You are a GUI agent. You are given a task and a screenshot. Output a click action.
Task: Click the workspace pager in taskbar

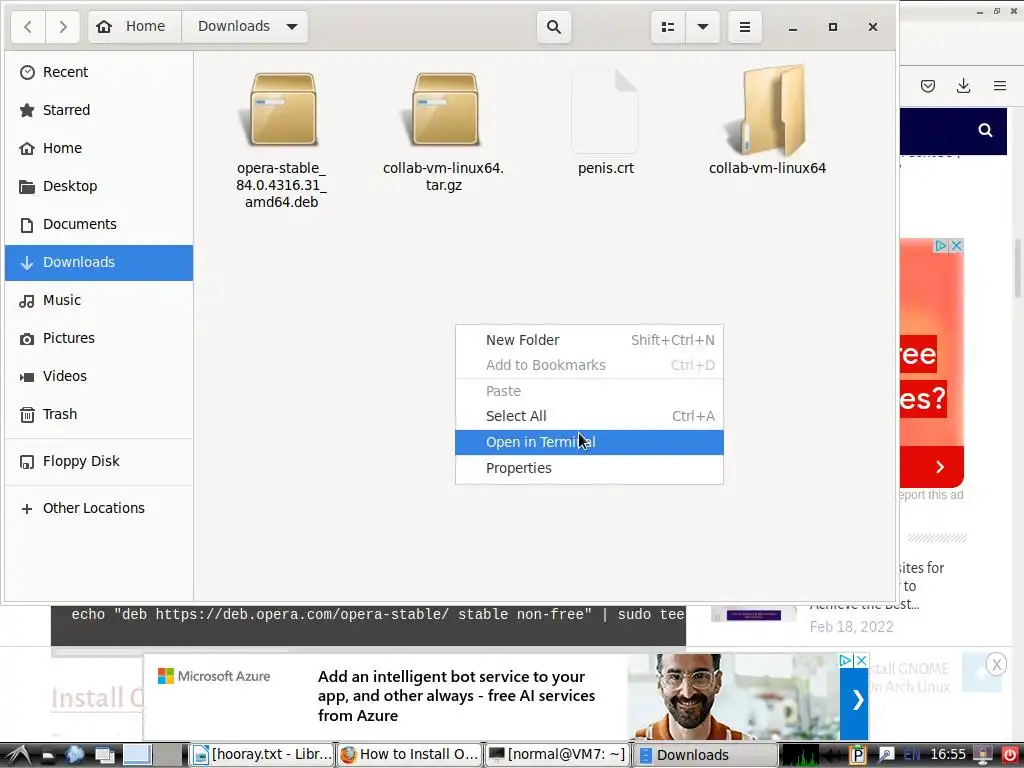point(153,755)
